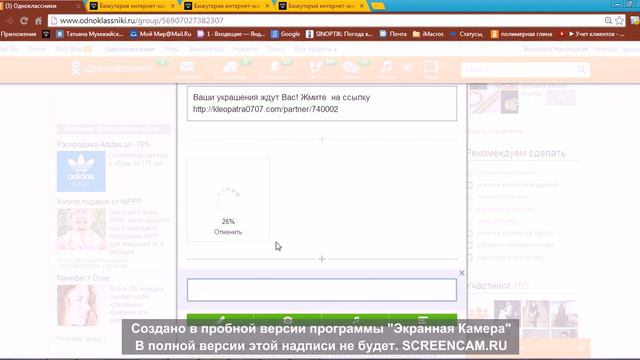Check the last recommendation list checkbox

(x=469, y=258)
